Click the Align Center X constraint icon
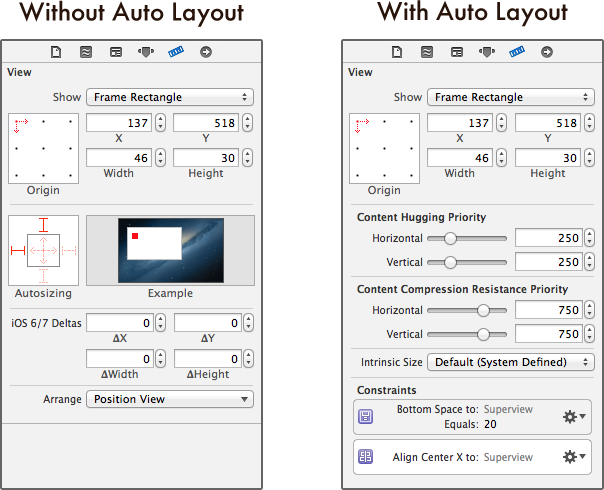 tap(366, 457)
